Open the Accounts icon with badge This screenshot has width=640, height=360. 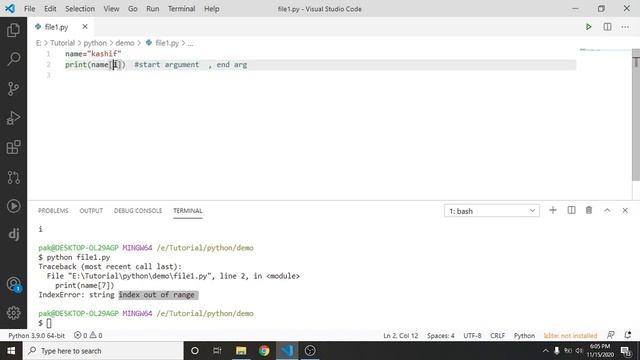(13, 284)
